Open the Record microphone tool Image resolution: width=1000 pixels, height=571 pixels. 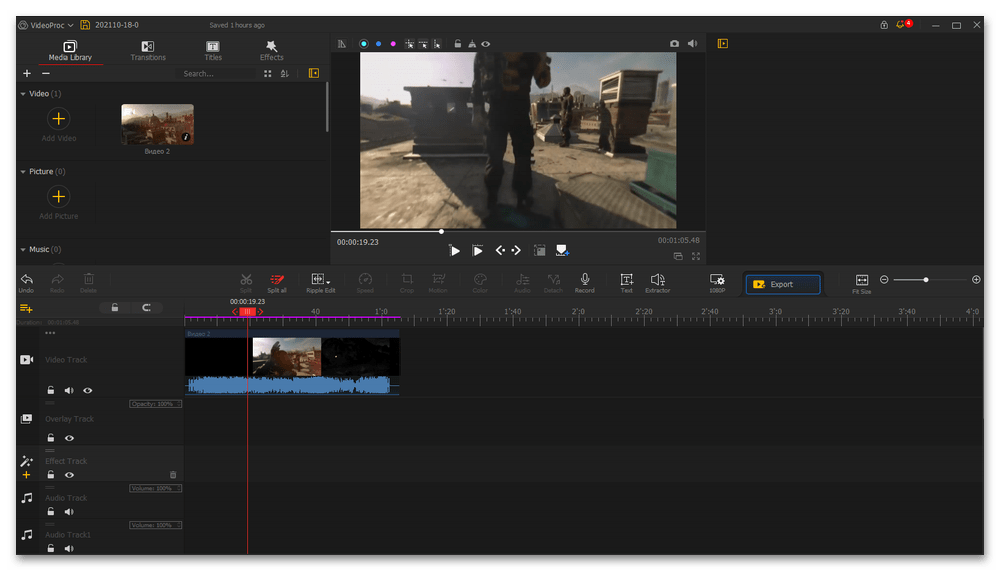pos(585,280)
